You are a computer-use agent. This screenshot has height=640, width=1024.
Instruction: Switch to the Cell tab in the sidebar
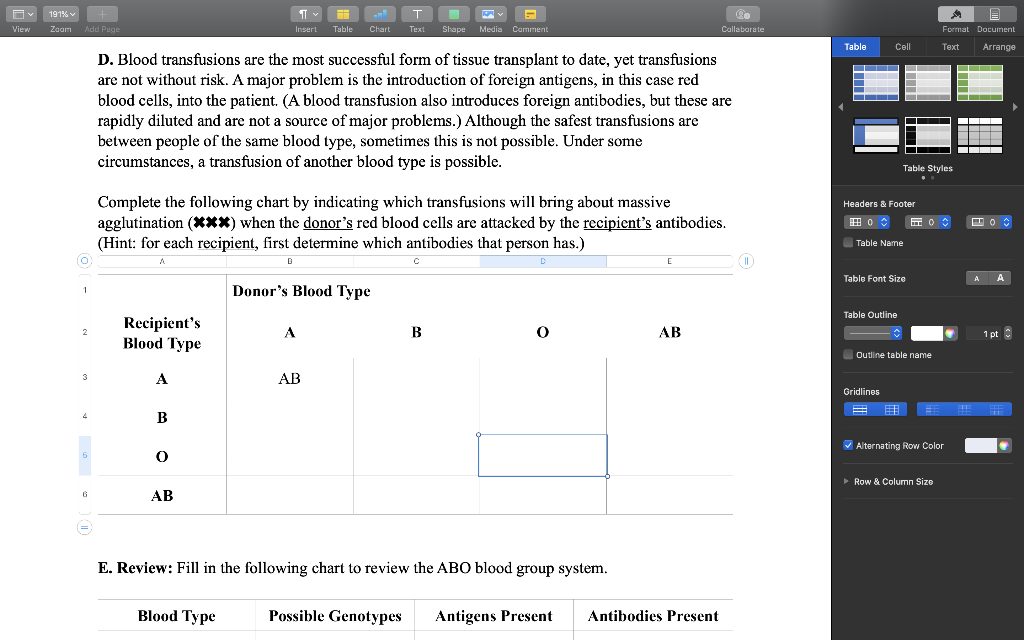(903, 46)
